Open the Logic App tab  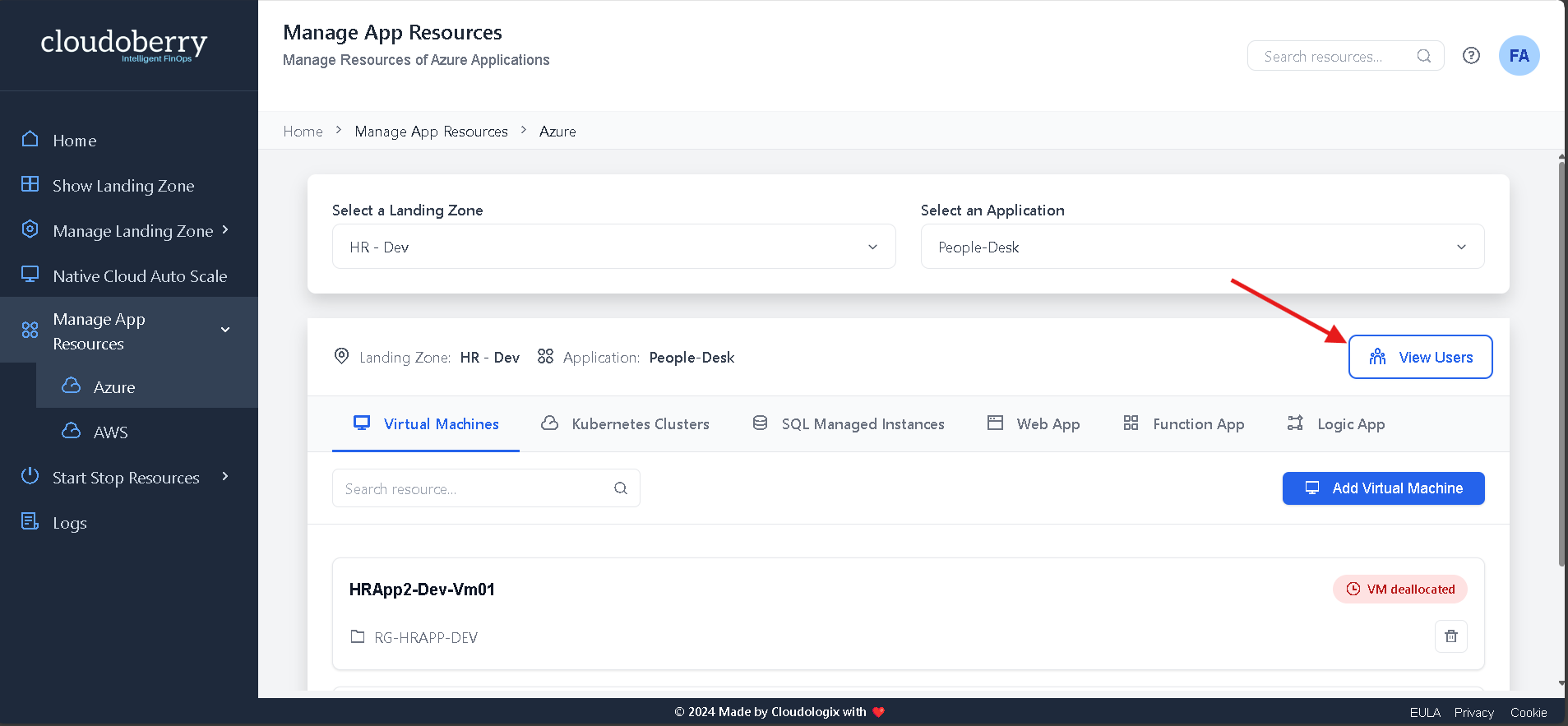(1336, 424)
